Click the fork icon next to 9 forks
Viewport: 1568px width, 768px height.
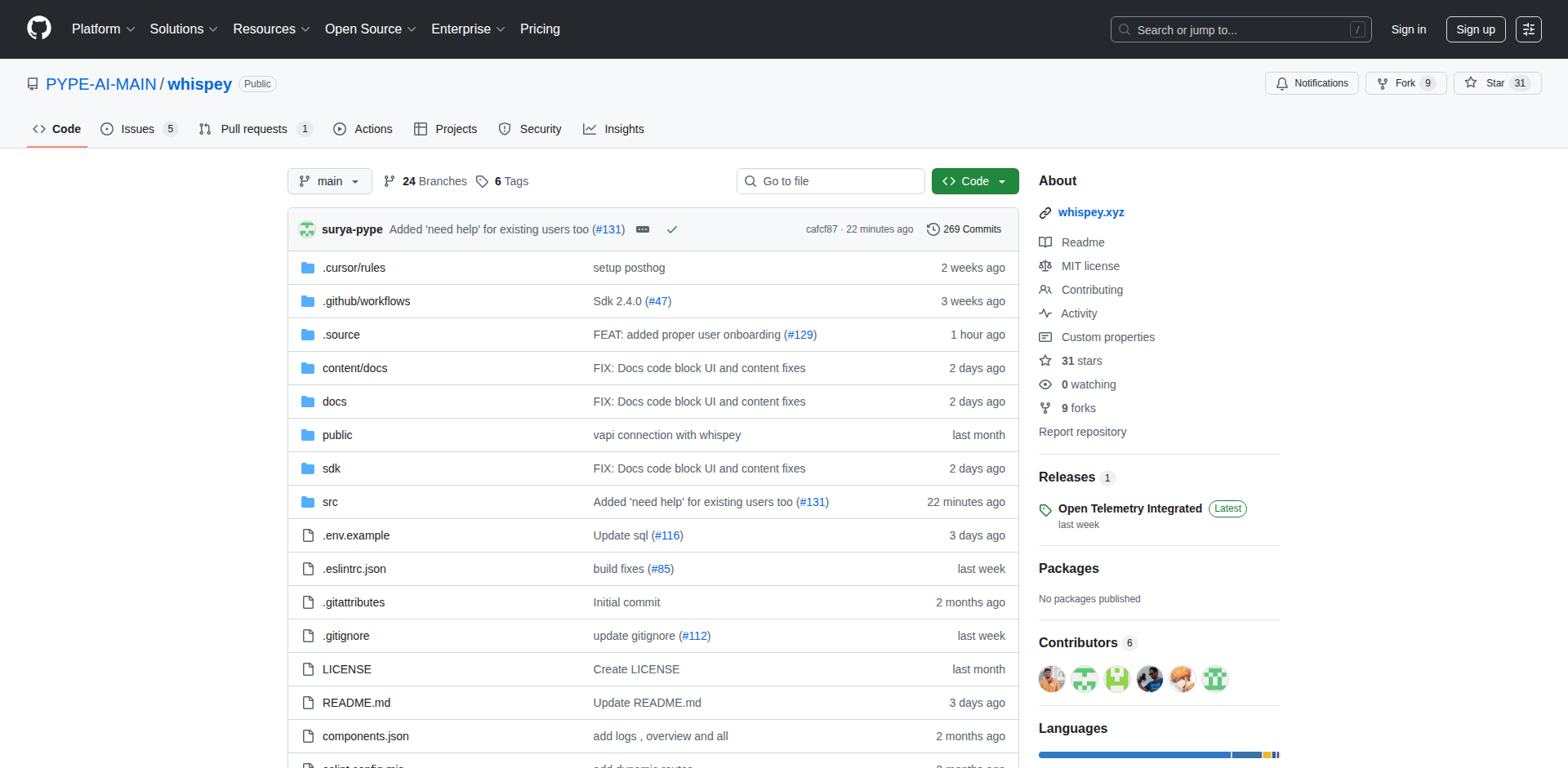(x=1045, y=408)
